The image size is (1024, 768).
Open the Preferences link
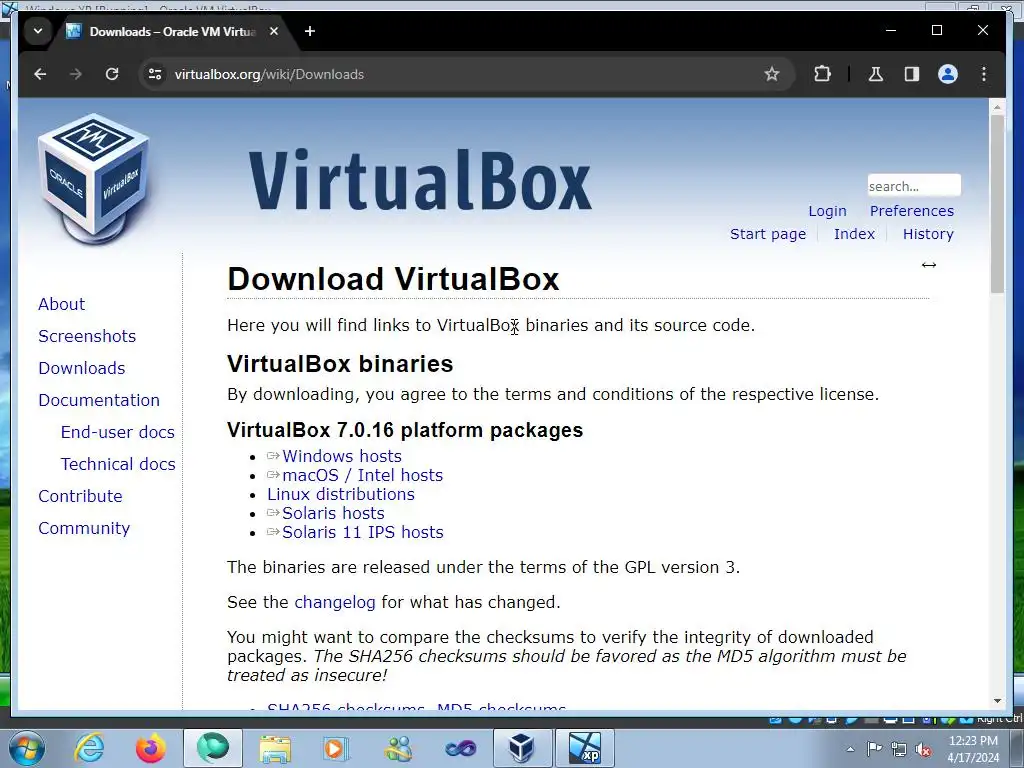pos(912,211)
